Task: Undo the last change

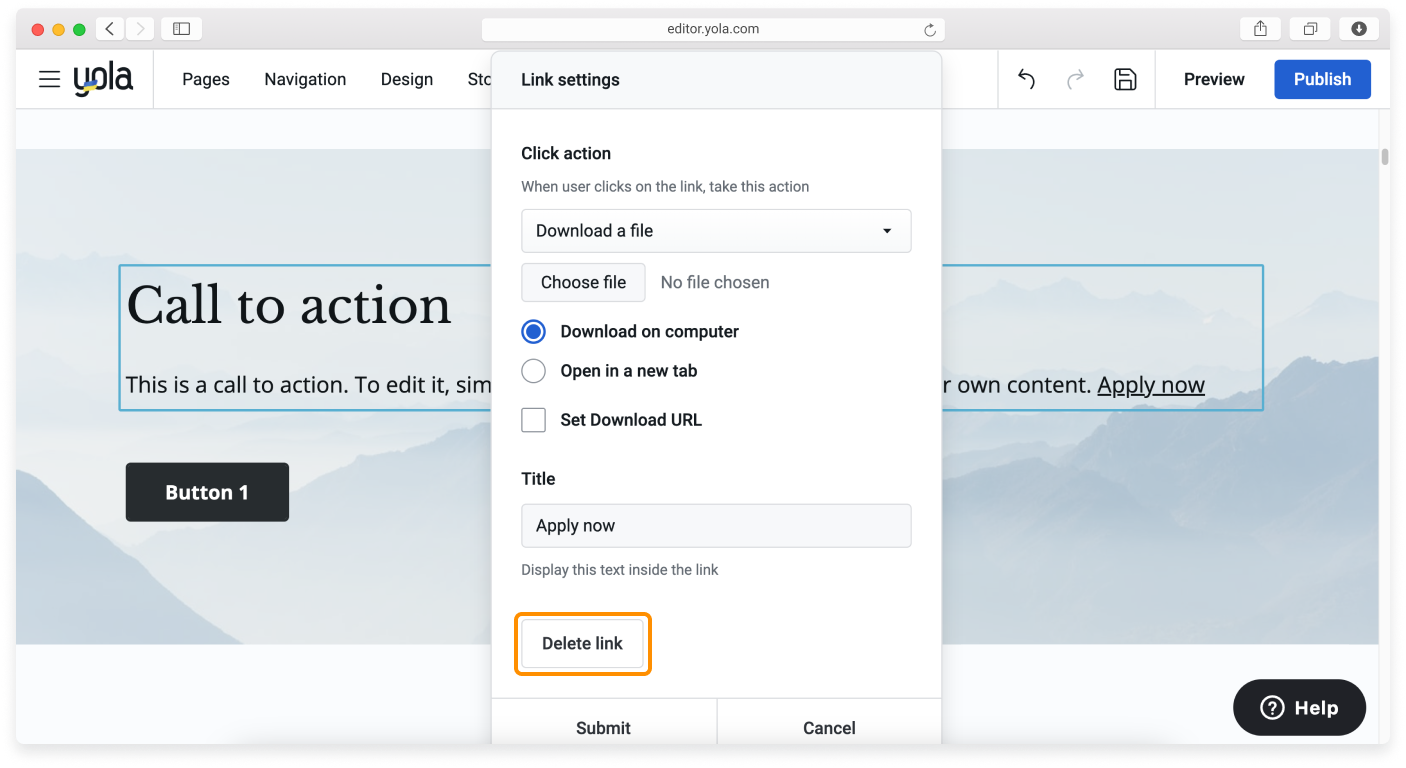Action: click(1025, 79)
